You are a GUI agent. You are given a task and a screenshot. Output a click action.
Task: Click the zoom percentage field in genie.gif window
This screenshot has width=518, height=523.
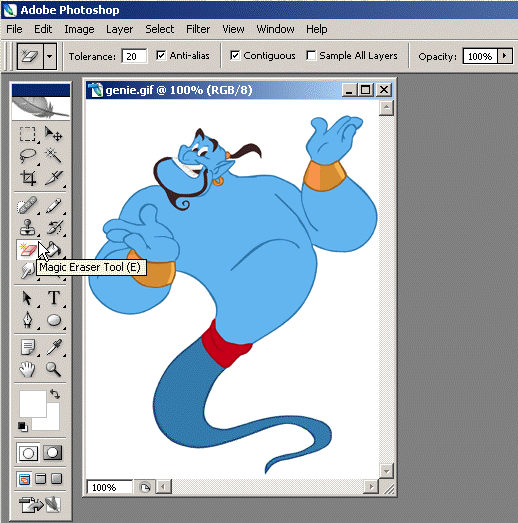pos(109,487)
